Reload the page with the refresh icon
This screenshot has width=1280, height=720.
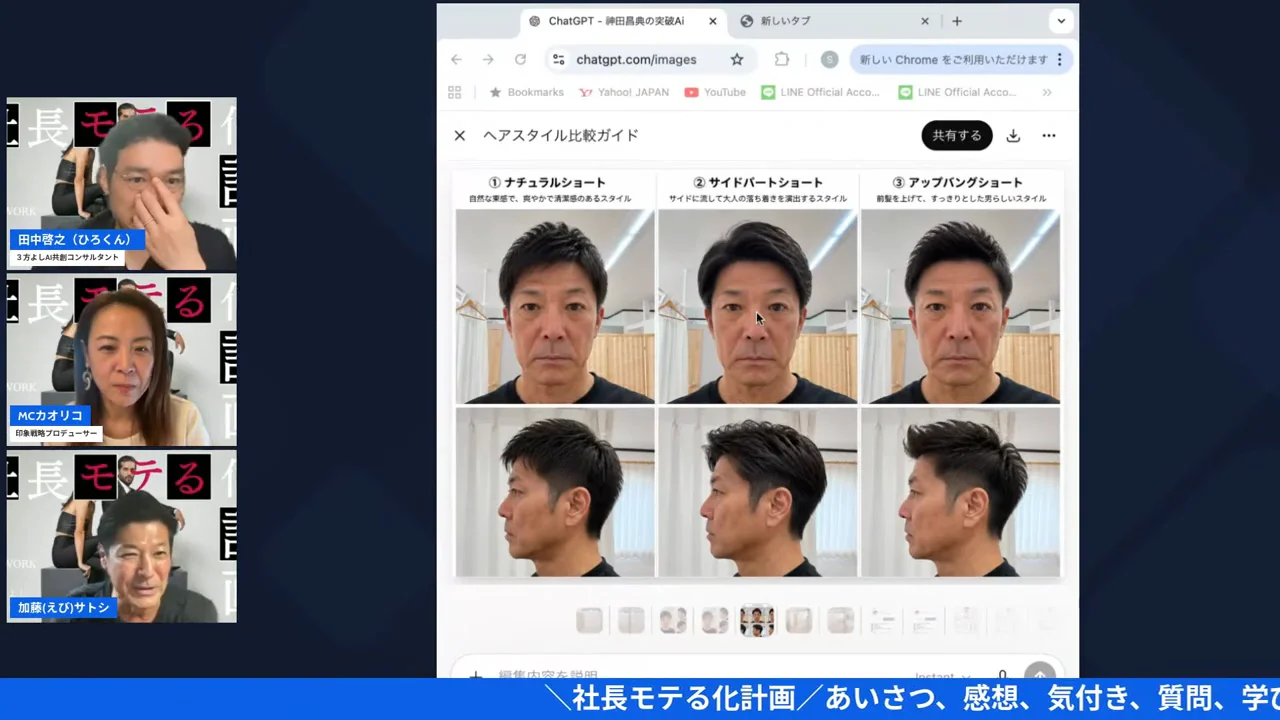pos(520,60)
